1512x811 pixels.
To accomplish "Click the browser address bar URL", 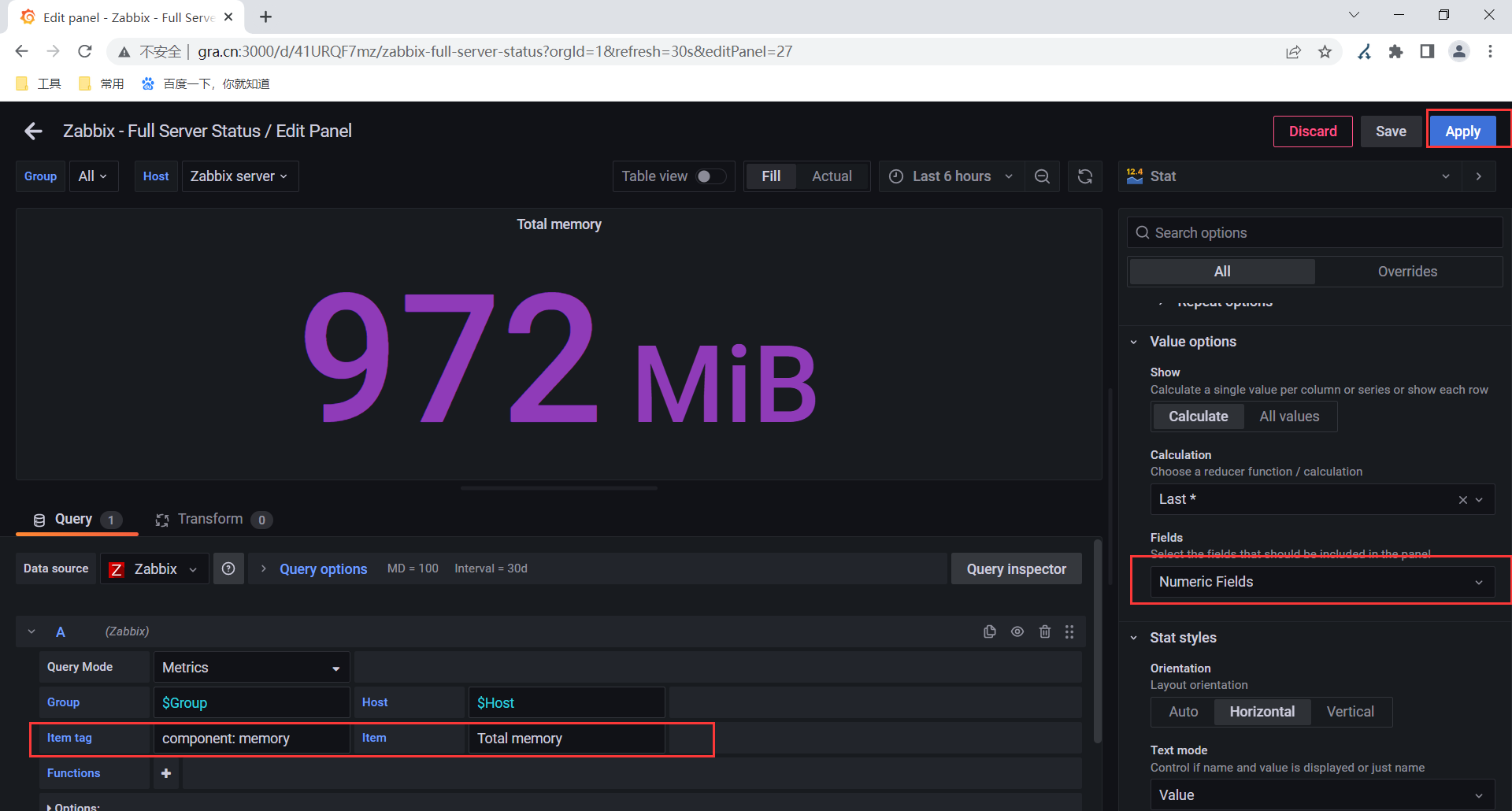I will click(x=495, y=52).
